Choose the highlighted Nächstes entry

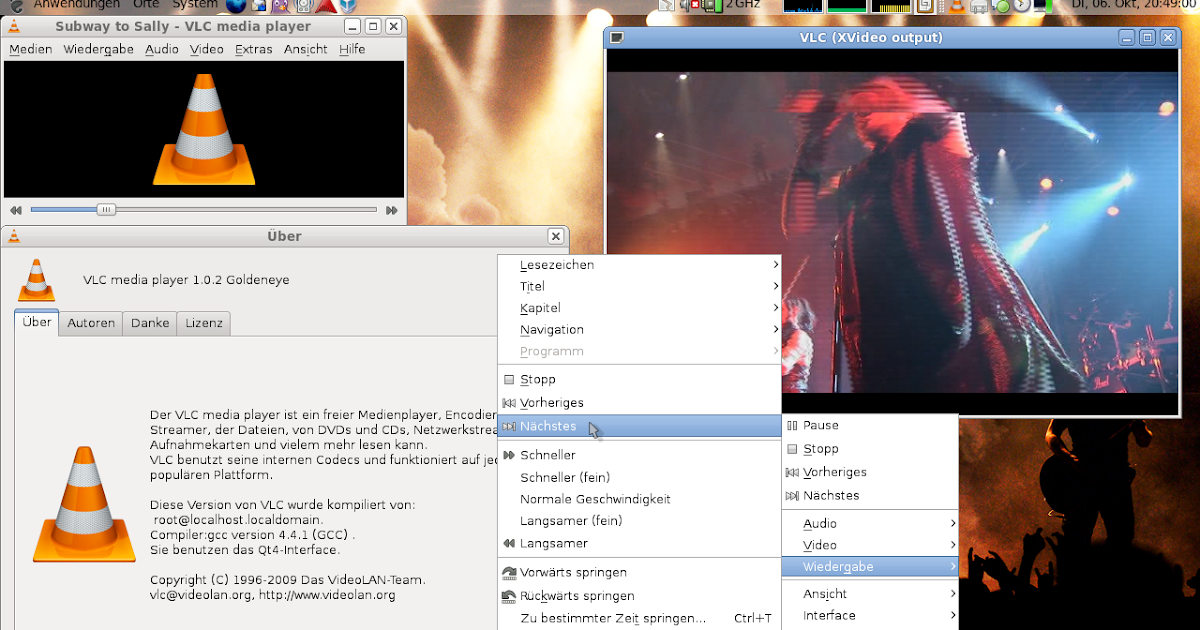pyautogui.click(x=640, y=426)
